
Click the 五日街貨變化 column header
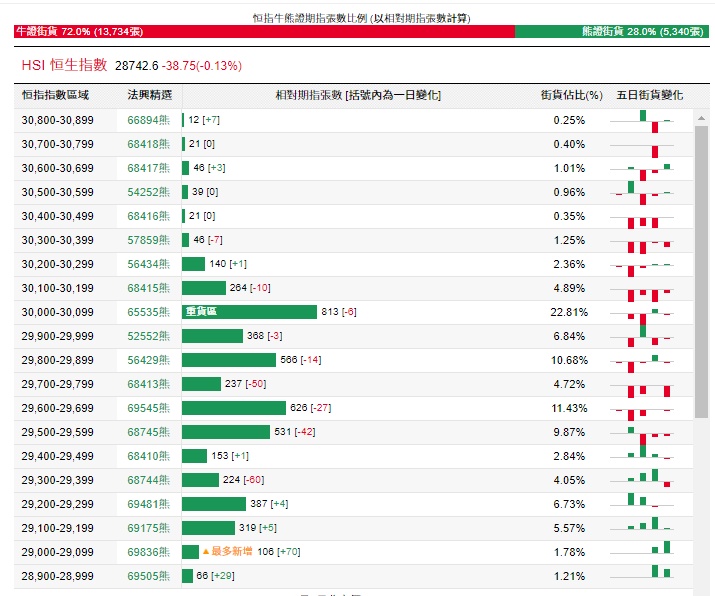coord(649,95)
